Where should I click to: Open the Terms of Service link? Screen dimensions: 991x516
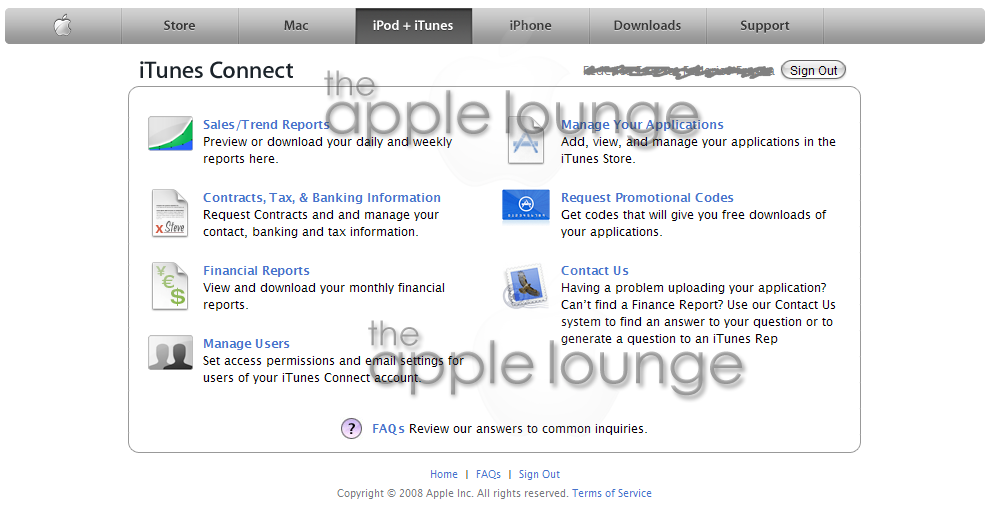(612, 493)
